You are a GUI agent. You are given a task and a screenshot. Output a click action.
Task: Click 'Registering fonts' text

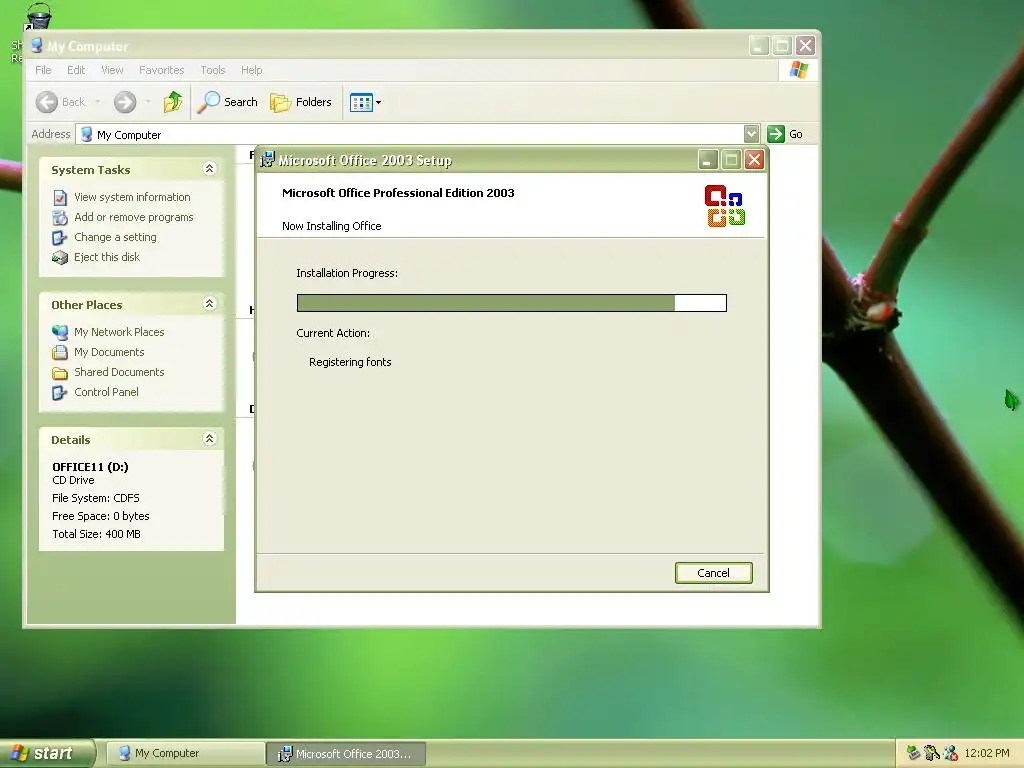click(x=350, y=362)
